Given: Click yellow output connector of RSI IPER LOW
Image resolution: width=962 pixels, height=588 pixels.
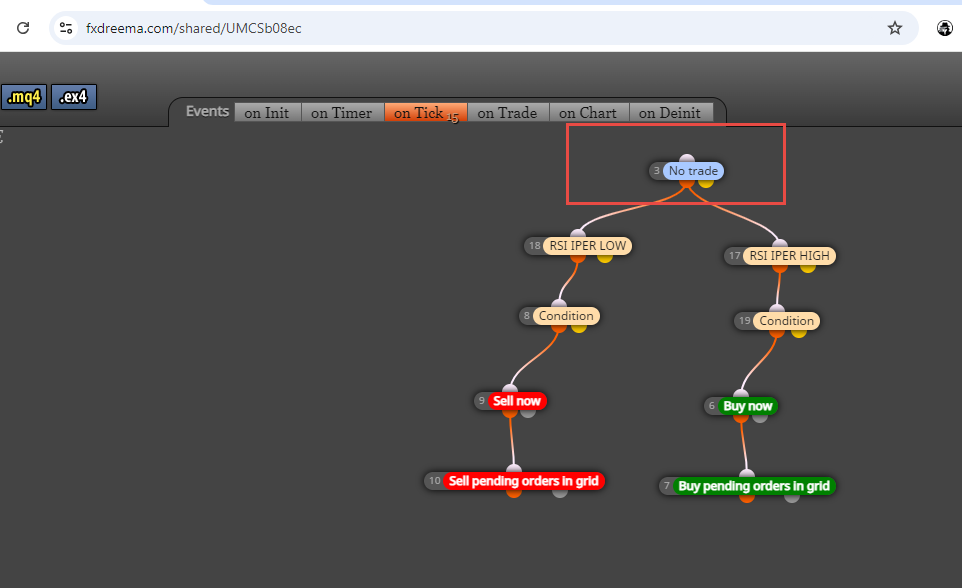Looking at the screenshot, I should click(x=605, y=258).
